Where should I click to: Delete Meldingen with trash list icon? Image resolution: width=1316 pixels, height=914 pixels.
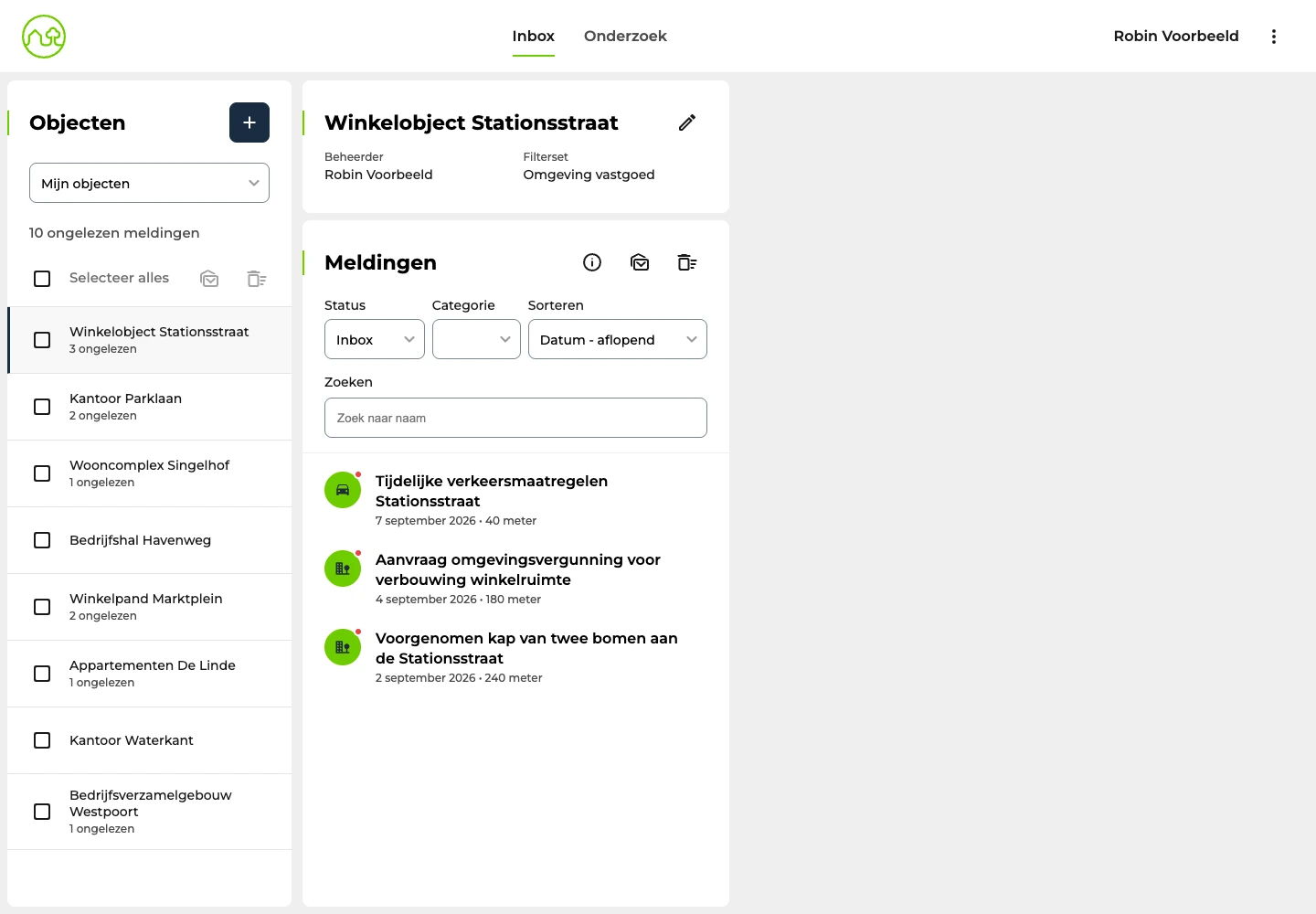coord(687,262)
